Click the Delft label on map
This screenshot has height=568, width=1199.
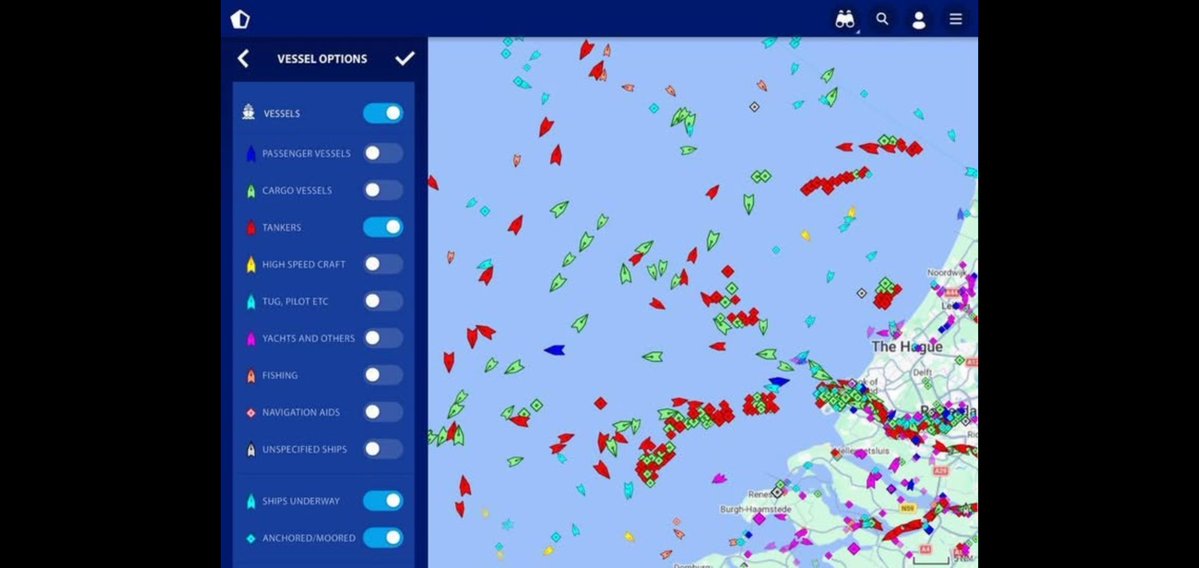tap(922, 373)
